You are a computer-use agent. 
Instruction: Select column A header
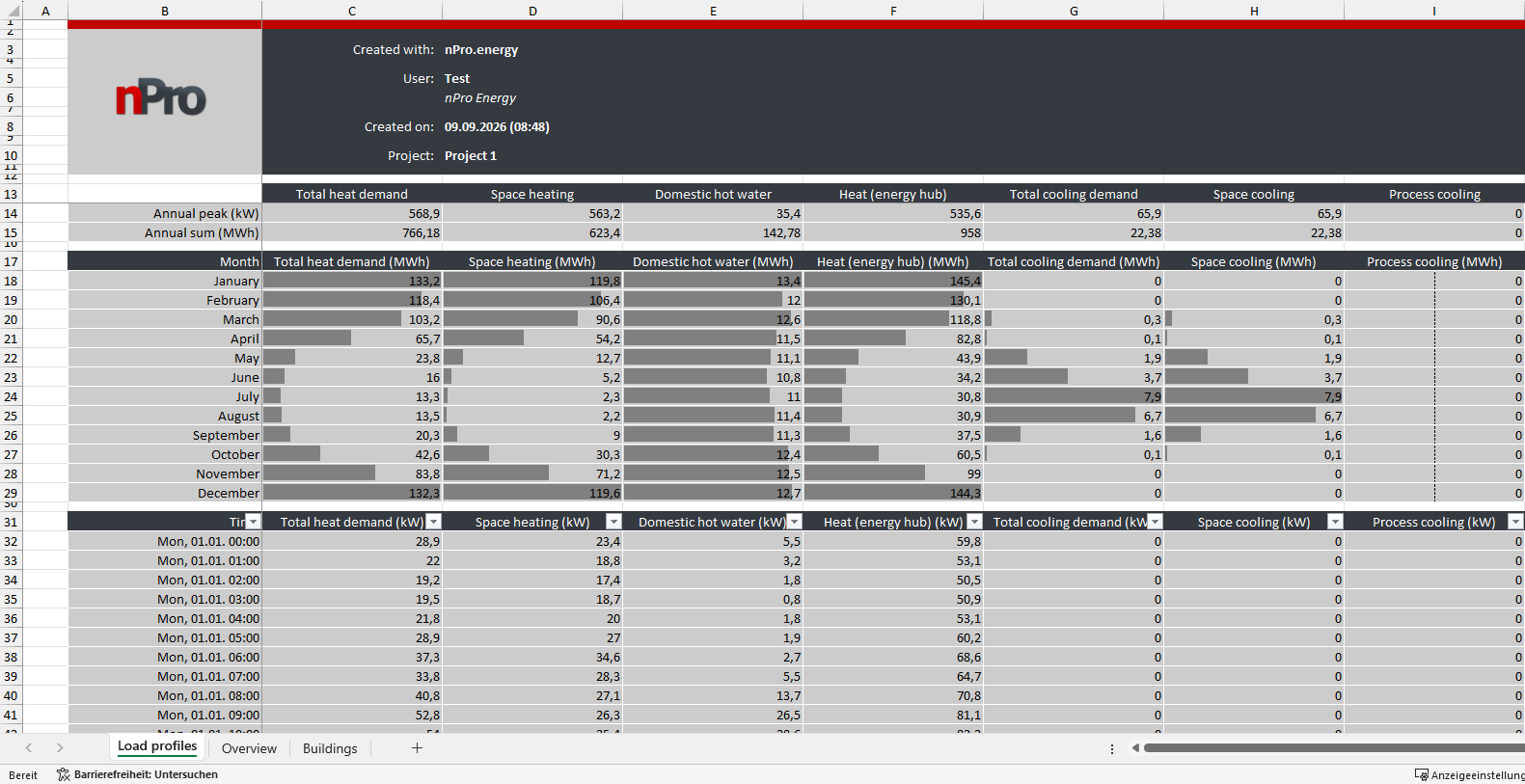point(45,11)
